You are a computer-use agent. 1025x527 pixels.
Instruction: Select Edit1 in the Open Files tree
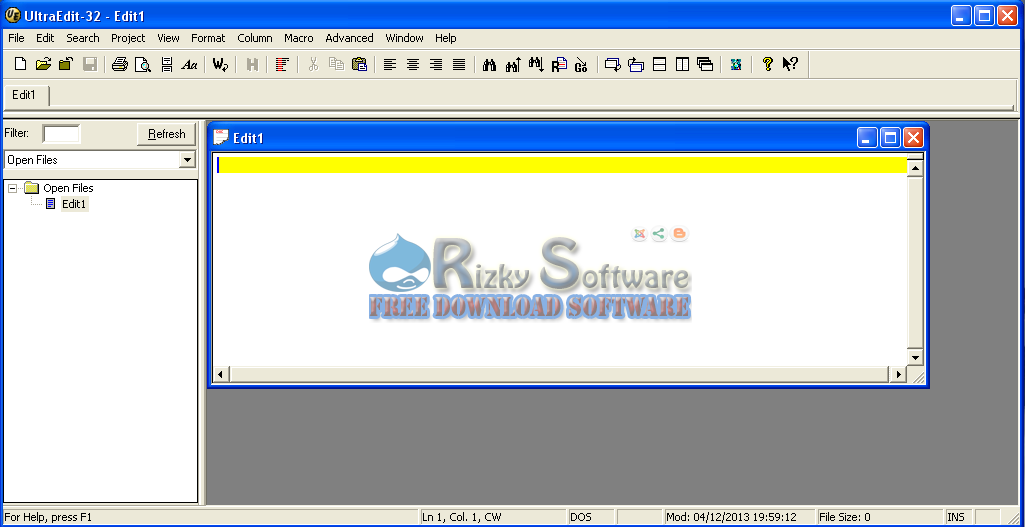[x=74, y=204]
